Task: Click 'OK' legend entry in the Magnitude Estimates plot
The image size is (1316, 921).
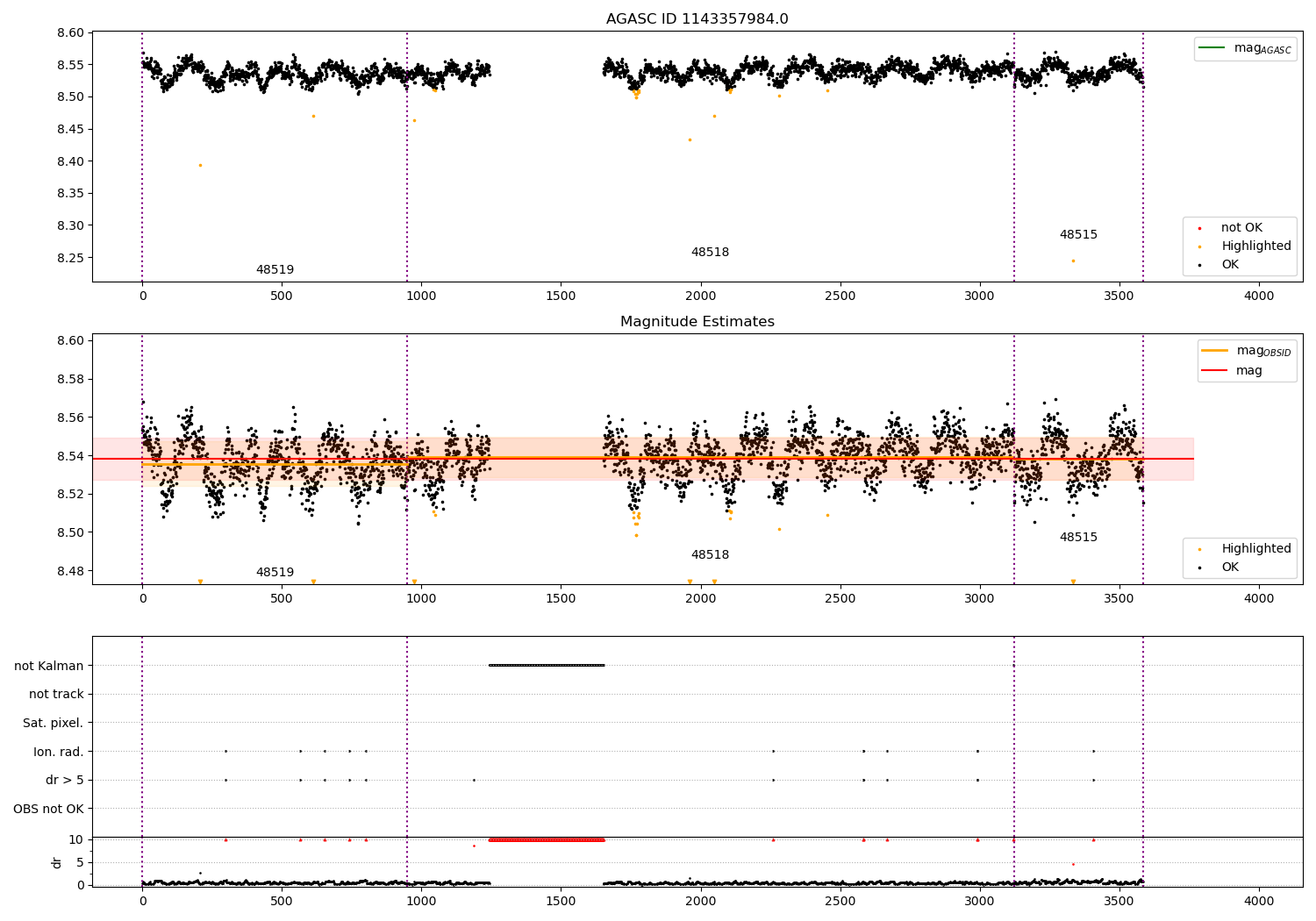Action: 1230,568
